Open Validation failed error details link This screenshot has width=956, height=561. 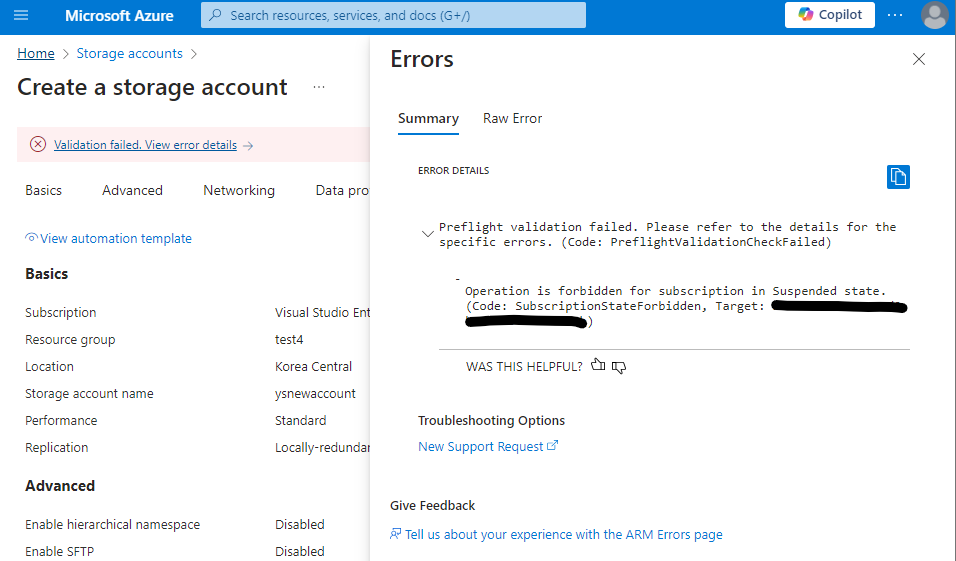click(145, 145)
